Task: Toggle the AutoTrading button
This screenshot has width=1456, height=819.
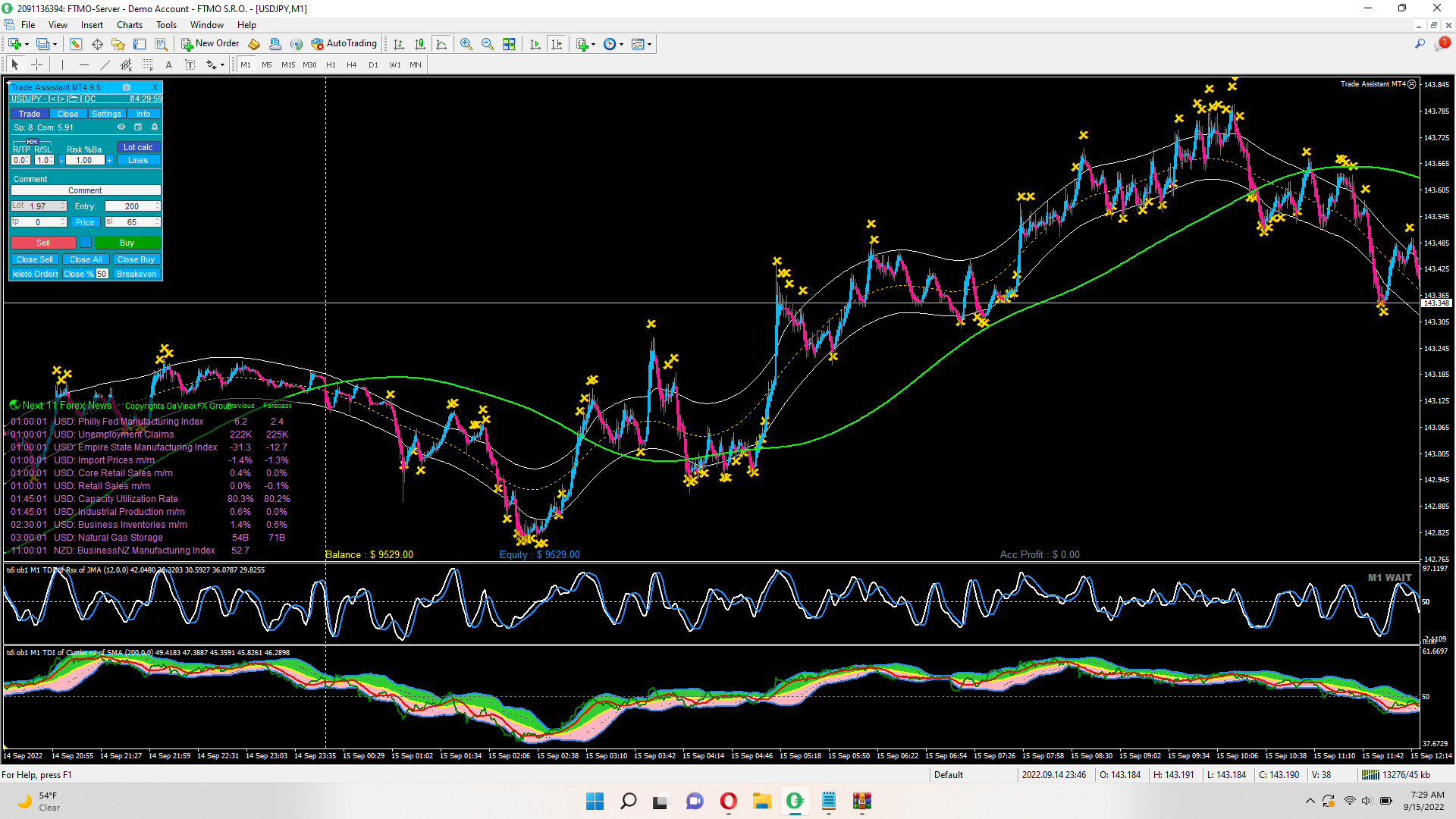Action: coord(344,44)
